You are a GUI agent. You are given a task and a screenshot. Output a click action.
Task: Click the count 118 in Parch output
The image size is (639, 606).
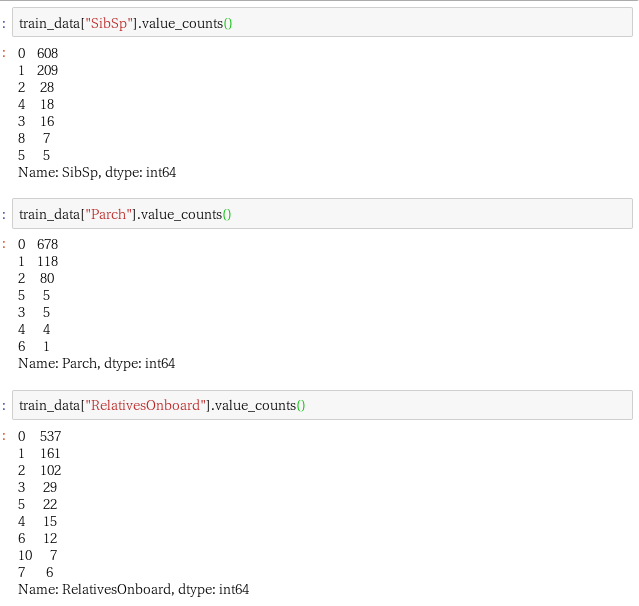[x=47, y=262]
